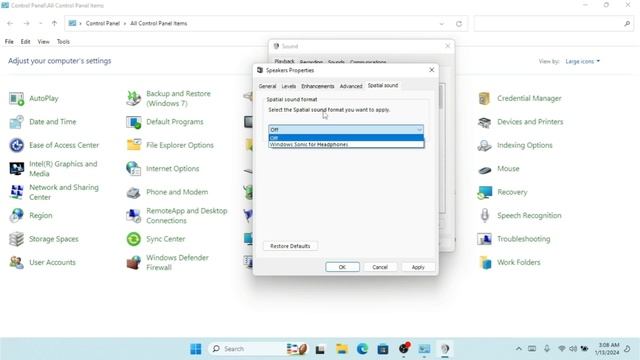Expand the address bar history dropdown
640x360 pixels.
(441, 24)
